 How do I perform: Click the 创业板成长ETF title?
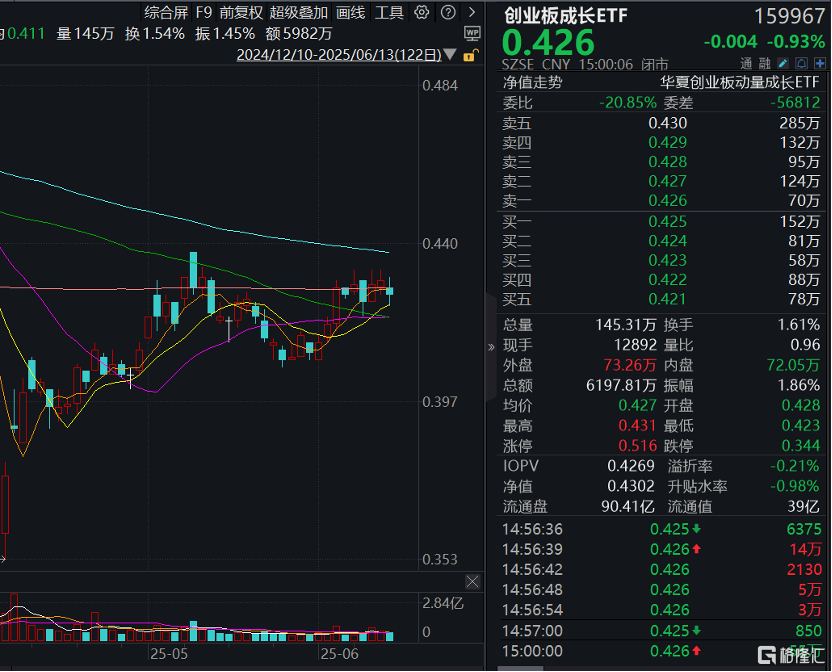click(565, 16)
